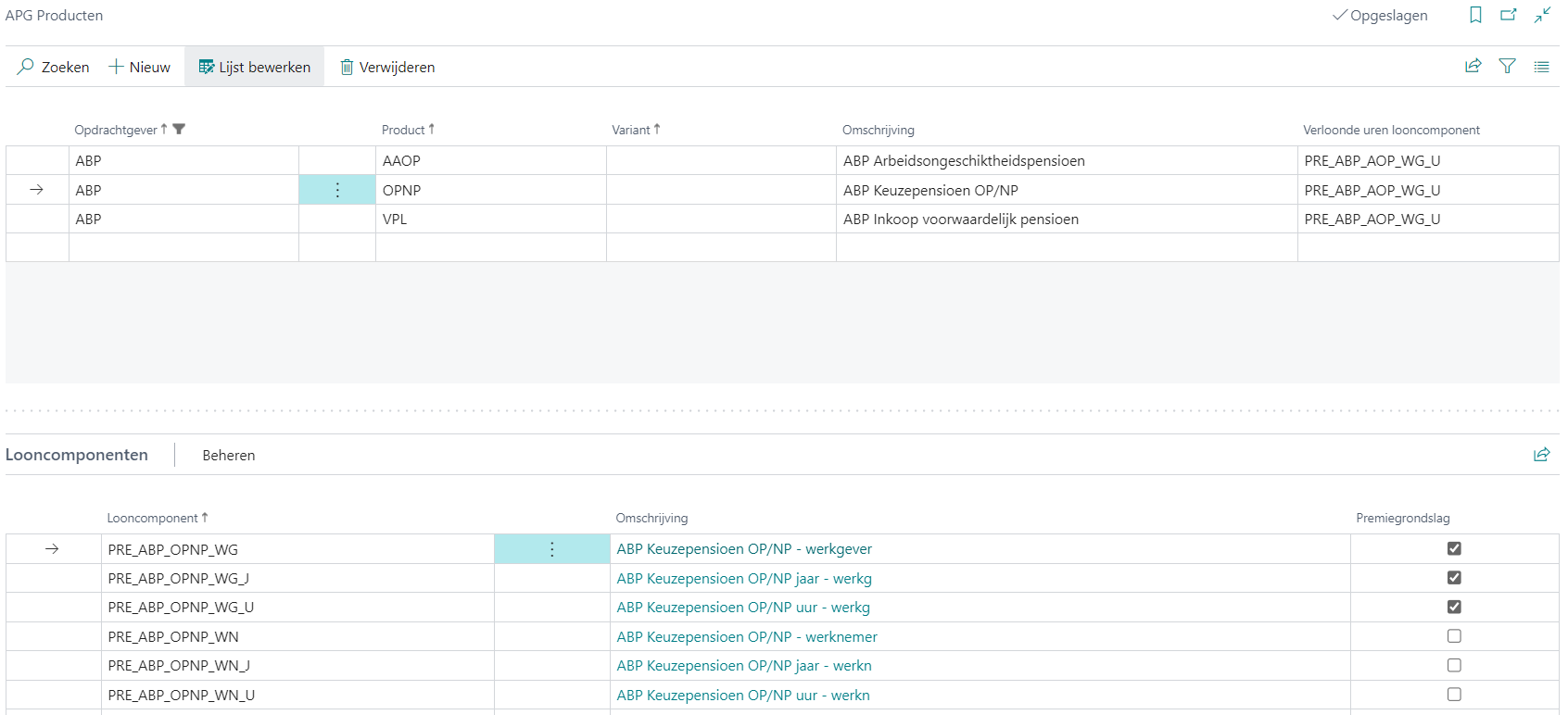Open row options for PRE_ABP_OPNP_WG component
1568x715 pixels.
click(x=551, y=549)
